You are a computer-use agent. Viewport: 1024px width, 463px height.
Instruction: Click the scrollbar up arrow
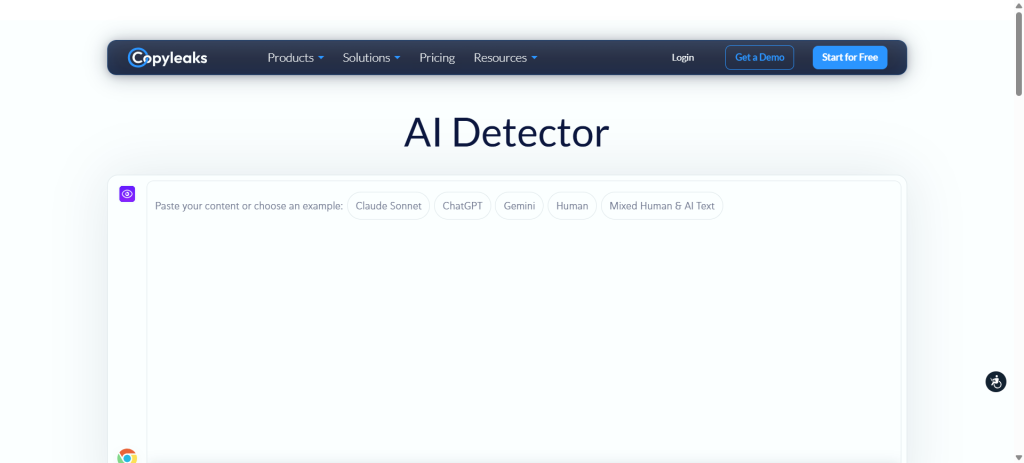click(1019, 5)
